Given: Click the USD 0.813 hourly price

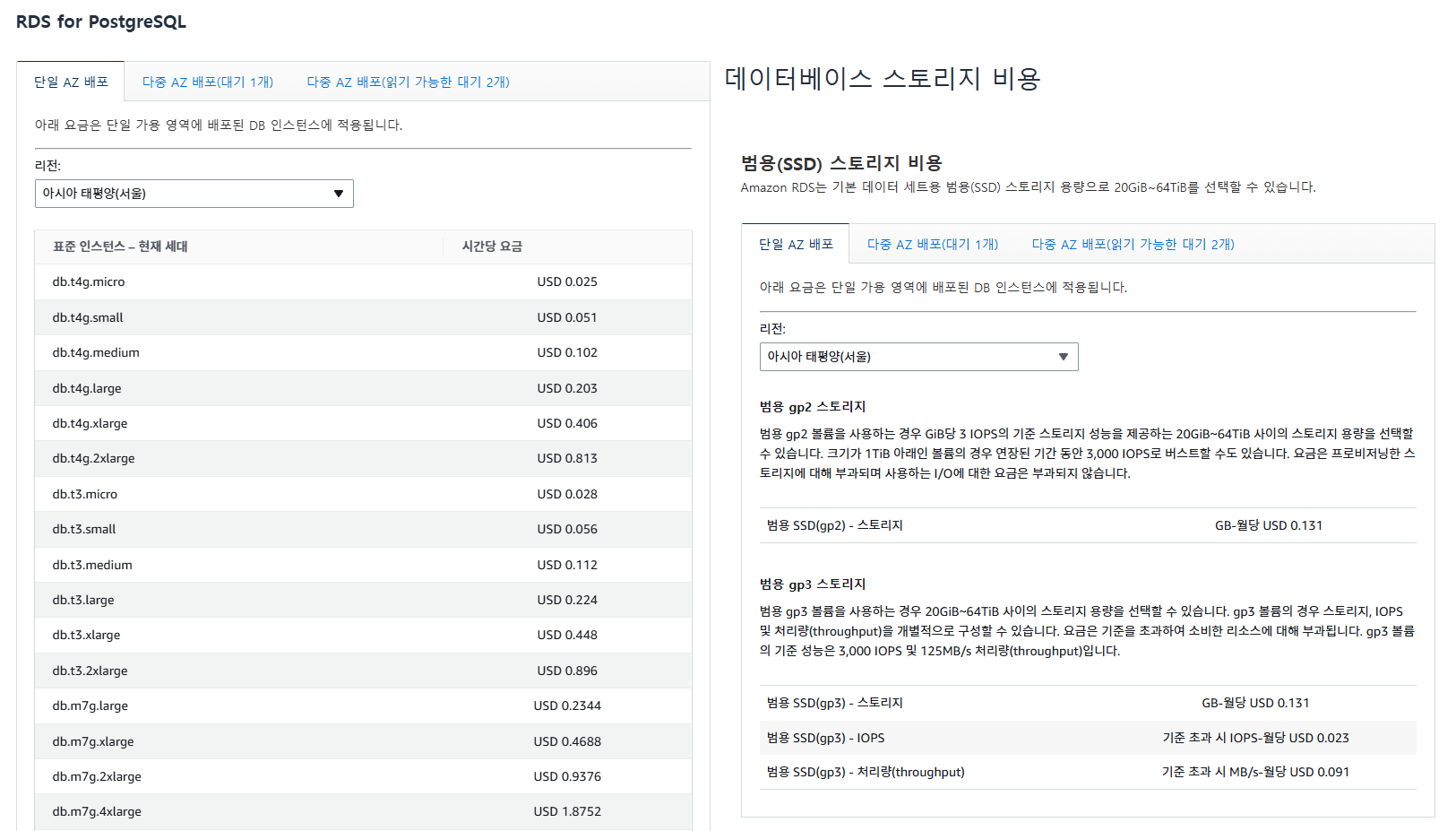Looking at the screenshot, I should click(x=567, y=458).
